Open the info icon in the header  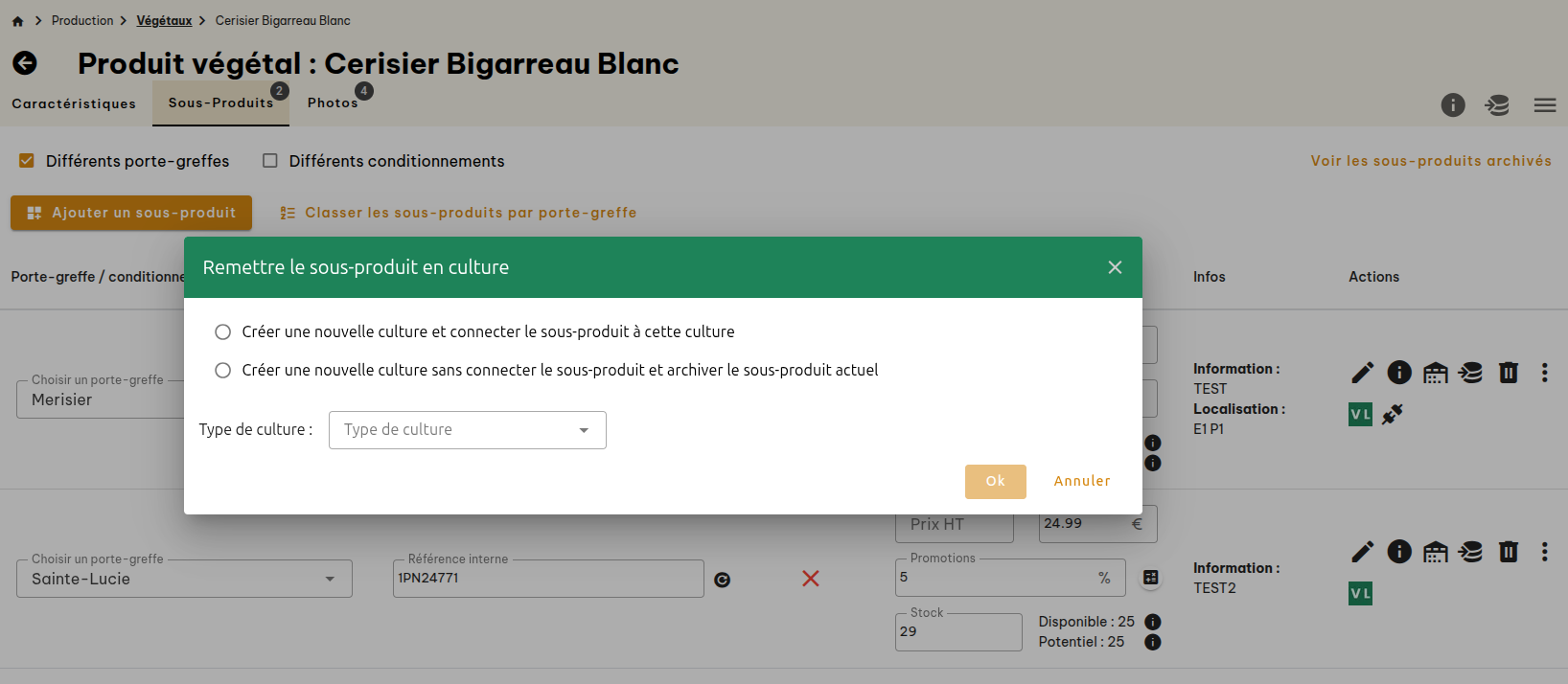coord(1453,105)
